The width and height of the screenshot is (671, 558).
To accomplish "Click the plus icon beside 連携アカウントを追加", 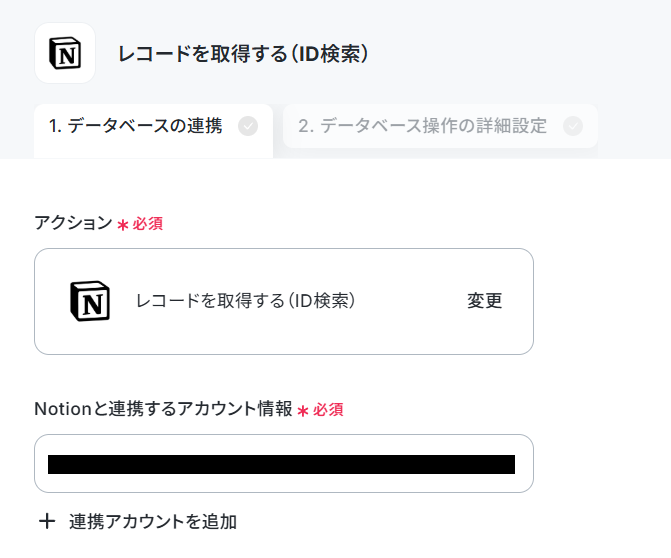I will pos(47,521).
